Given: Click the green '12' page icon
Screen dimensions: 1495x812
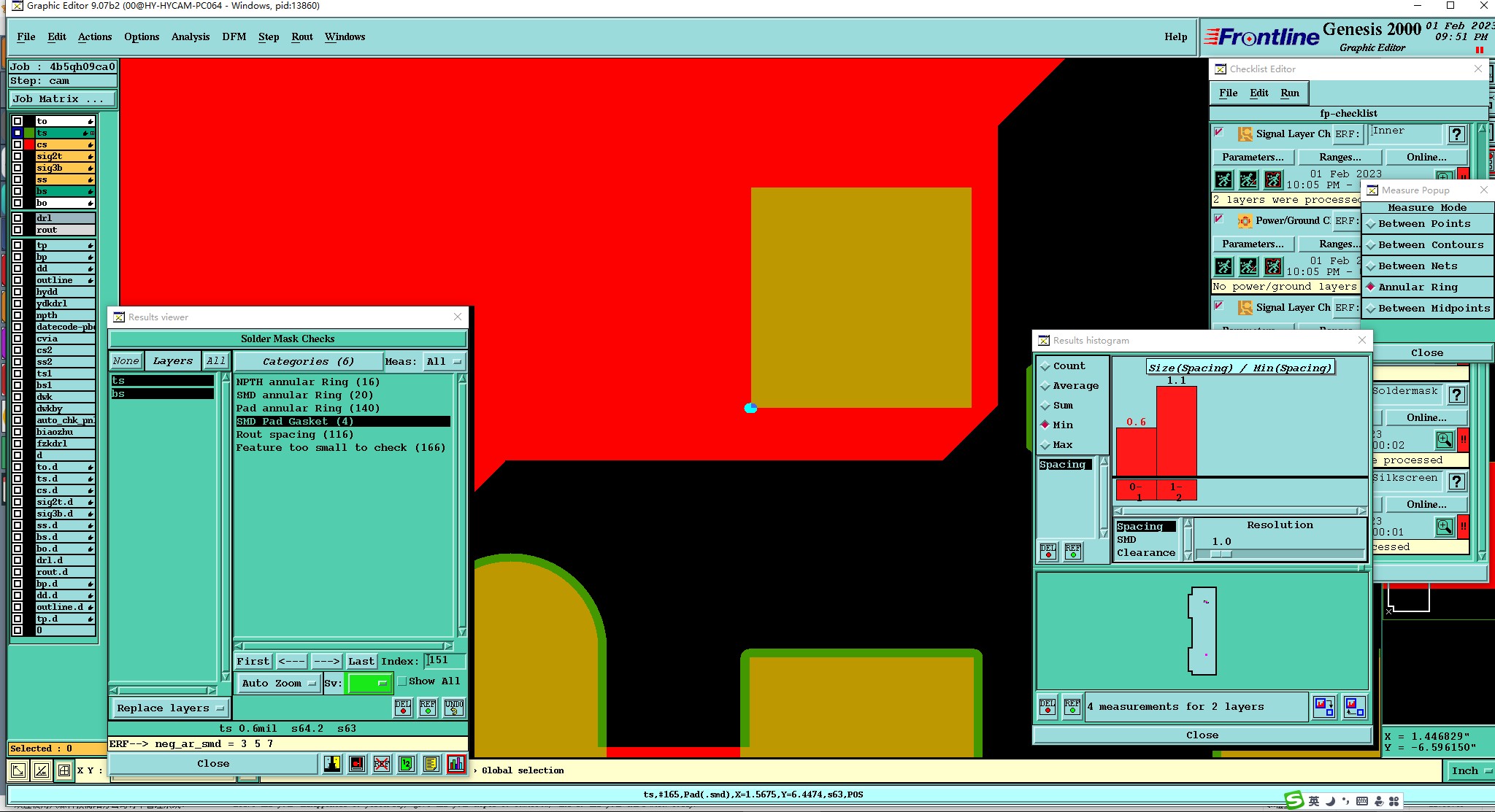Looking at the screenshot, I should click(x=407, y=764).
